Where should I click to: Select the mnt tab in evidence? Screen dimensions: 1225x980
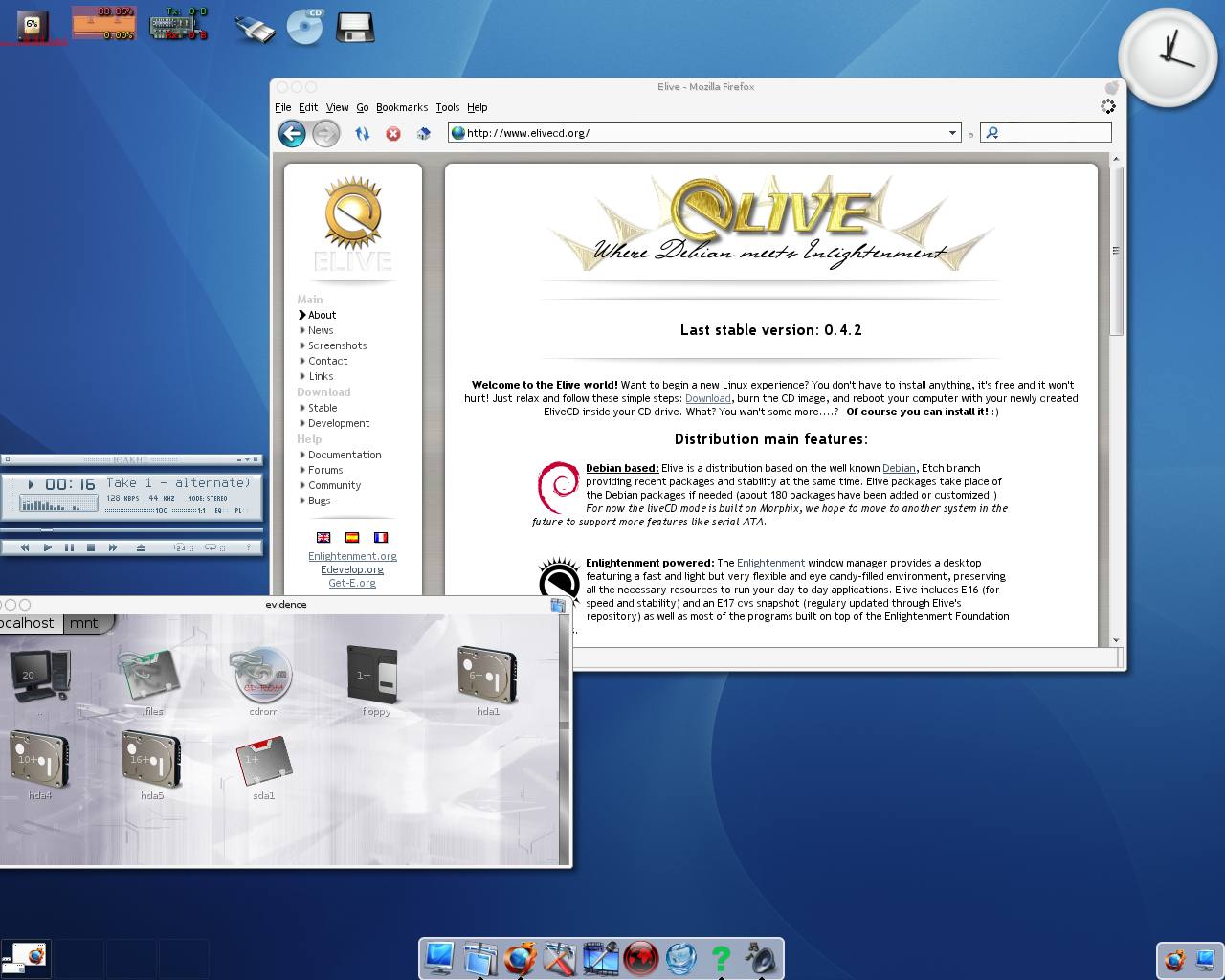[84, 623]
